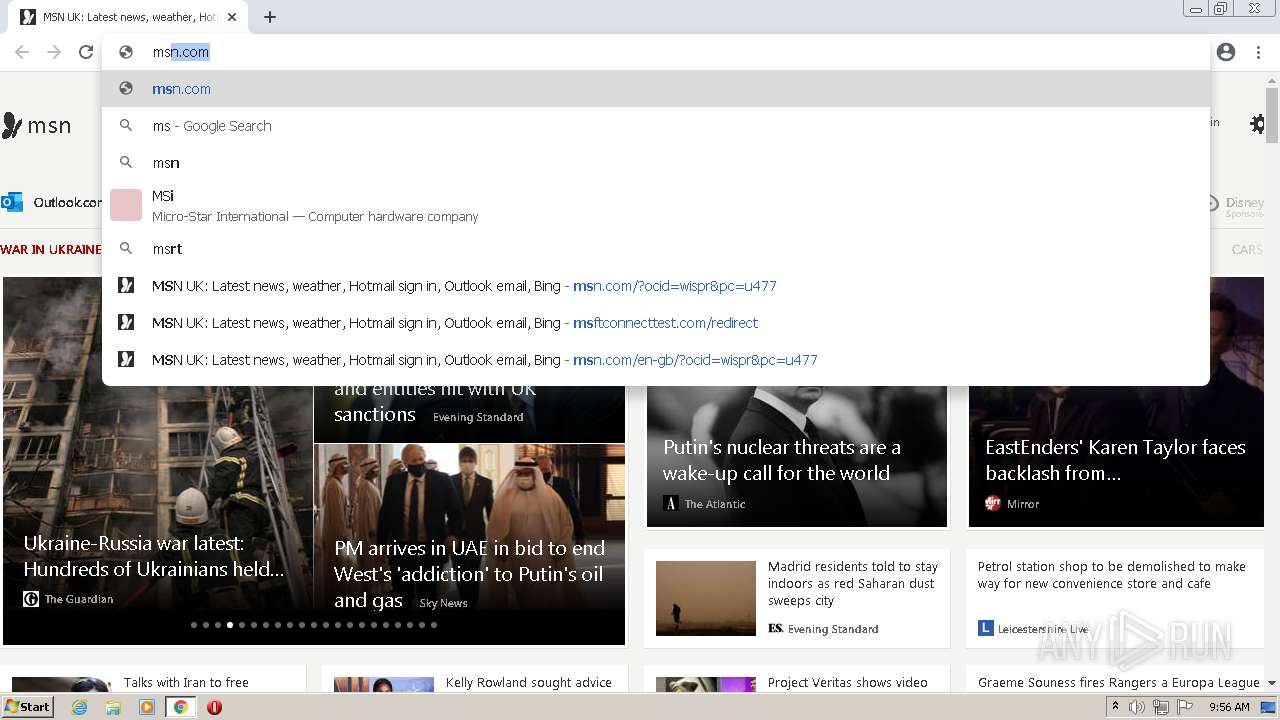Open Windows Explorer folder taskbar icon

pyautogui.click(x=113, y=707)
